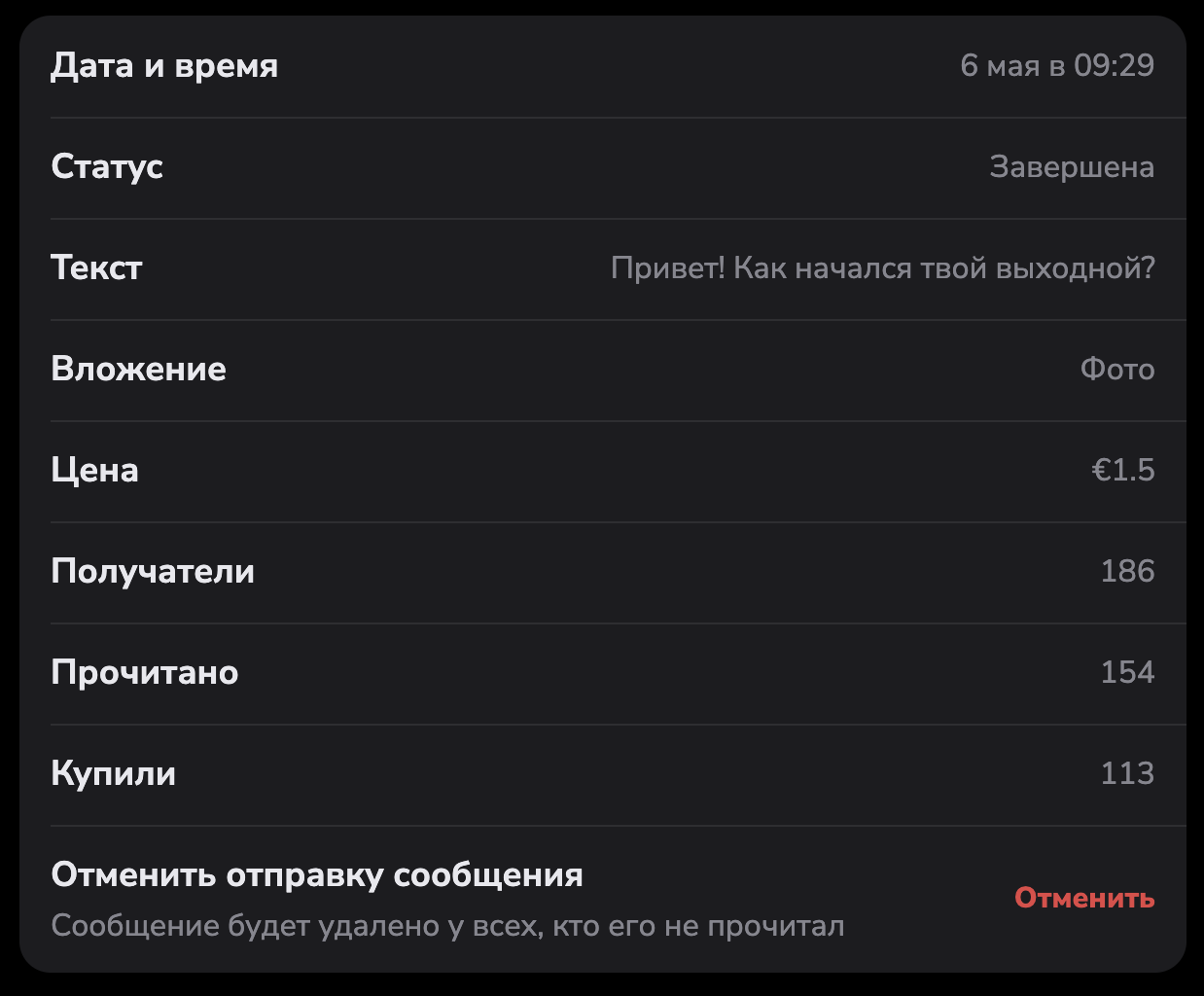The width and height of the screenshot is (1204, 996).
Task: Click the Купили row label
Action: coord(113,773)
